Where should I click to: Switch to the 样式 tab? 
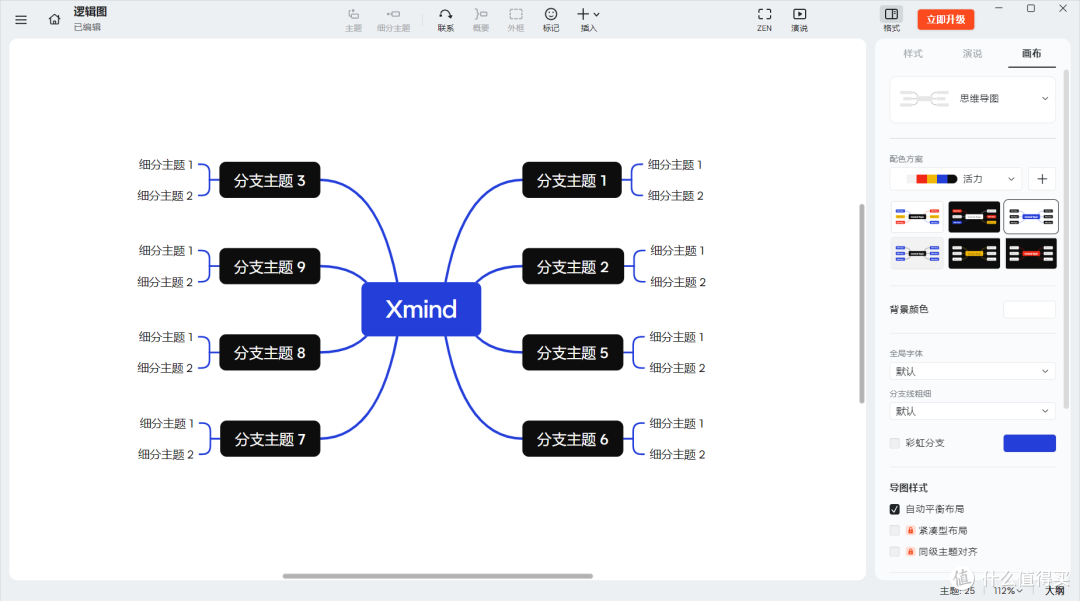tap(913, 54)
